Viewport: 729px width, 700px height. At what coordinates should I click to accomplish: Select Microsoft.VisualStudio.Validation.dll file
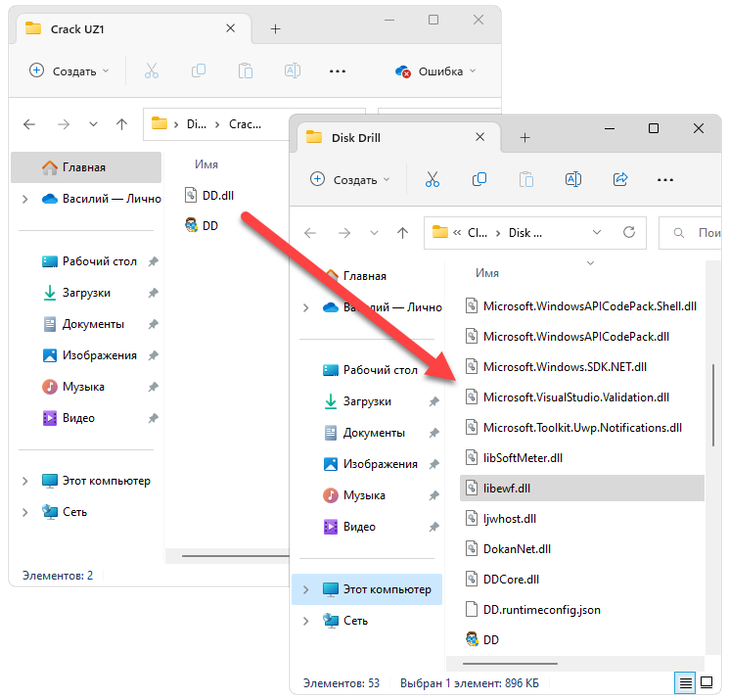[x=567, y=397]
